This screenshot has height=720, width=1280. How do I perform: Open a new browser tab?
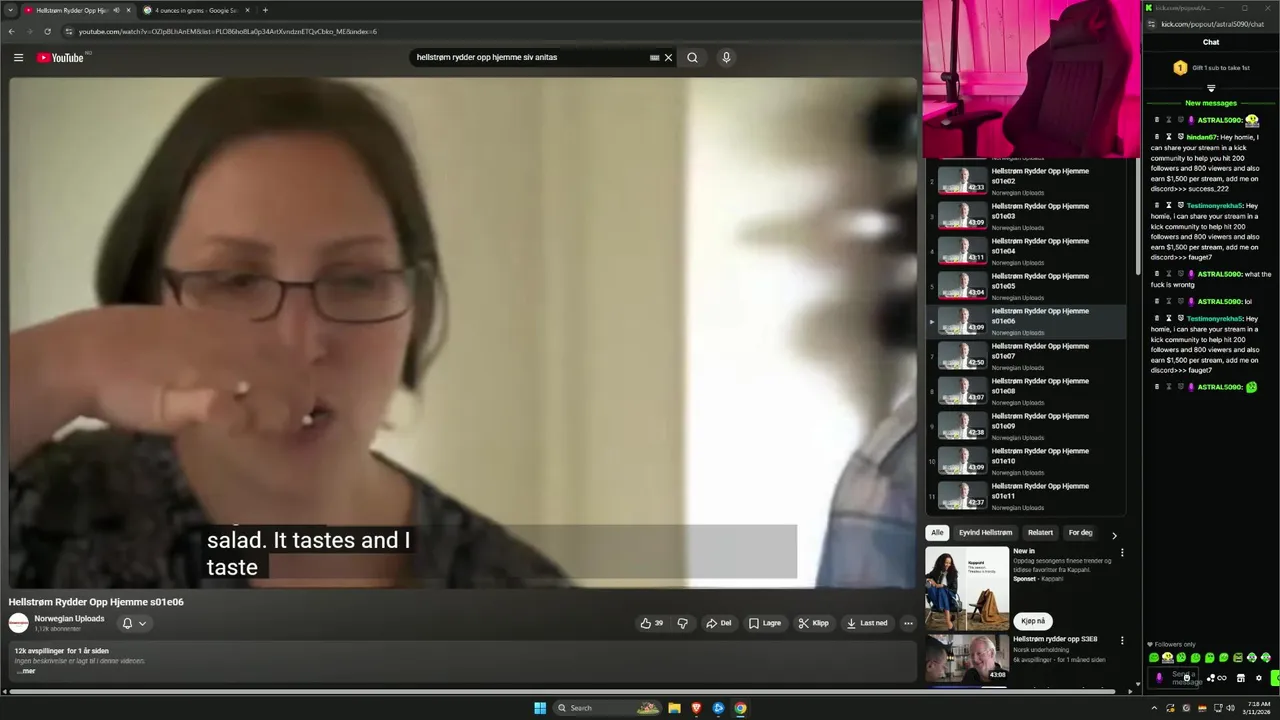[265, 10]
